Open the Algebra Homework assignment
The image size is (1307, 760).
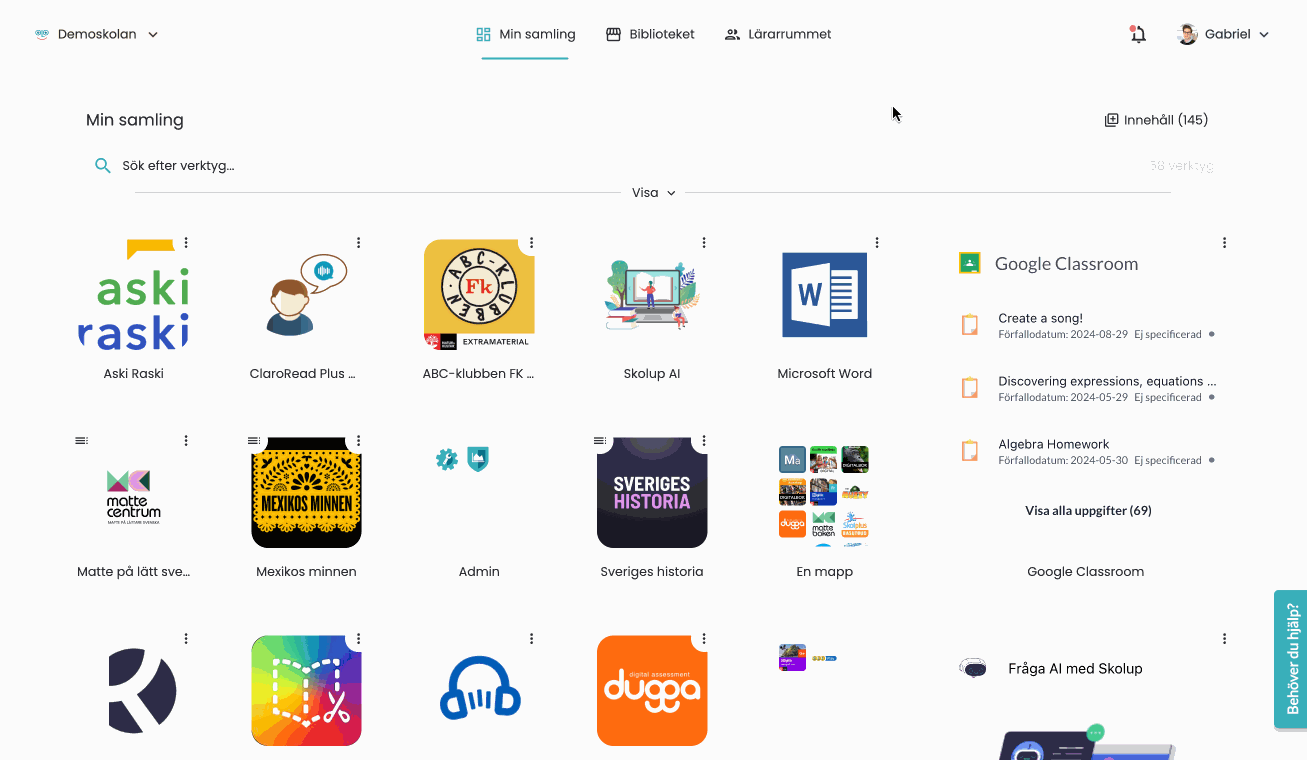(1086, 452)
